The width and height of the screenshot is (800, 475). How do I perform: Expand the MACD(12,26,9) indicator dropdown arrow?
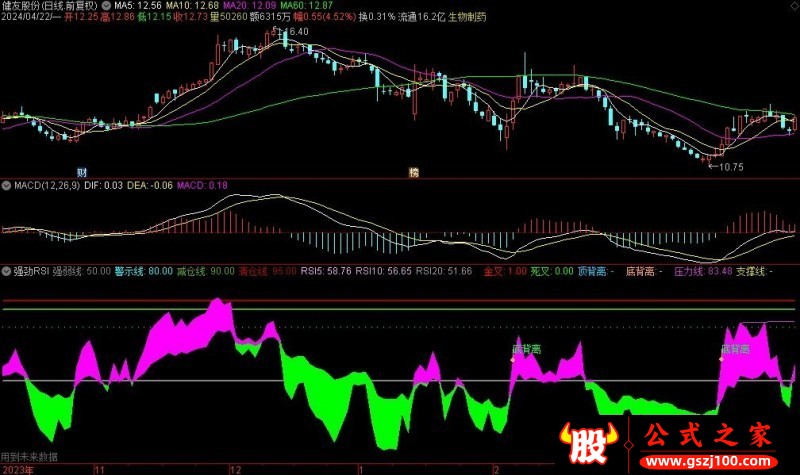pos(6,185)
